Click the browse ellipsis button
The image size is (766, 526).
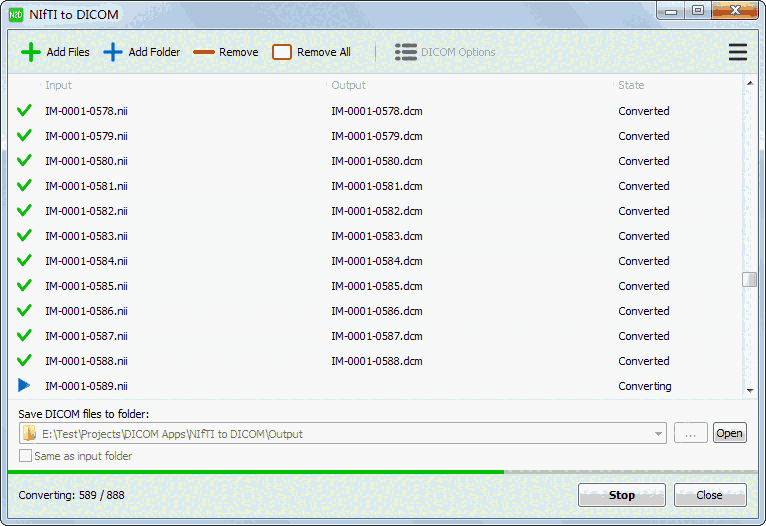pos(690,433)
